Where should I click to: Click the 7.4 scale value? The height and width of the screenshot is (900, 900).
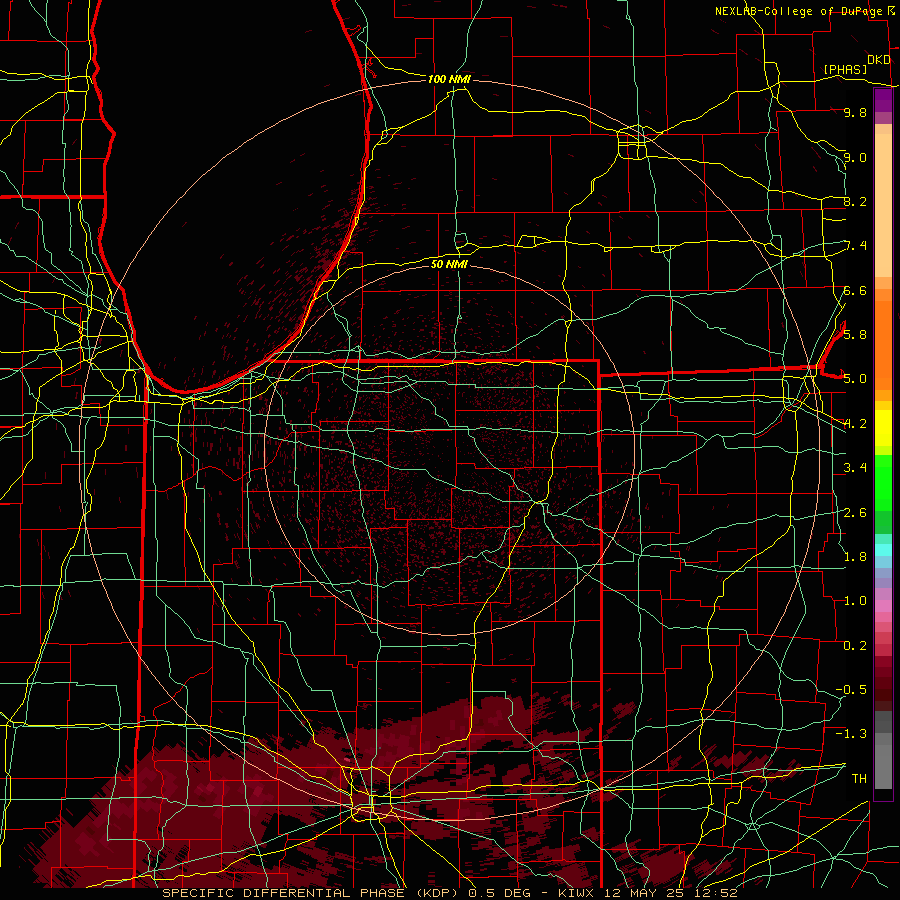click(x=856, y=246)
